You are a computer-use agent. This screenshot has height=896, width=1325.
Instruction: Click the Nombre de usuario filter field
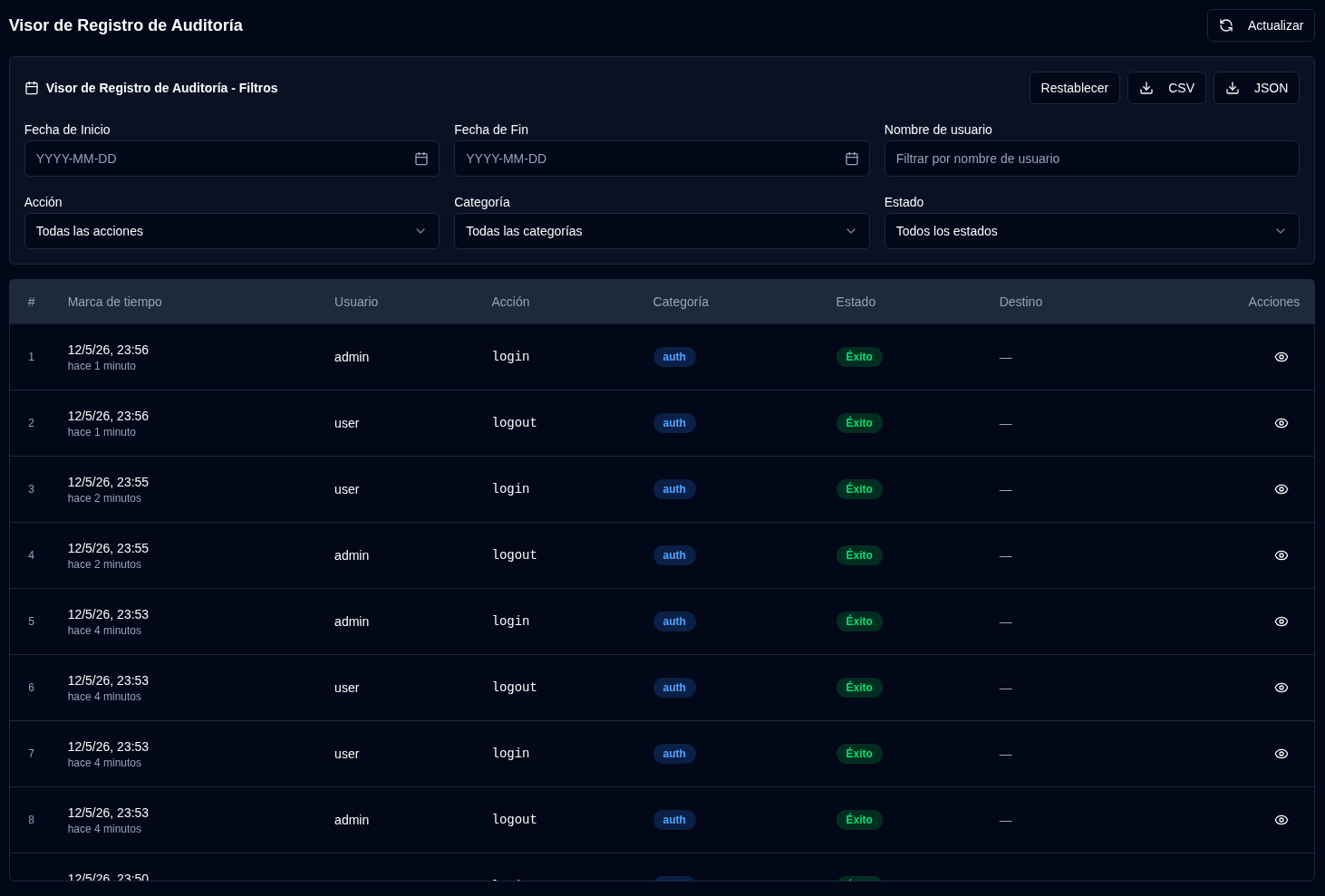(x=1091, y=159)
